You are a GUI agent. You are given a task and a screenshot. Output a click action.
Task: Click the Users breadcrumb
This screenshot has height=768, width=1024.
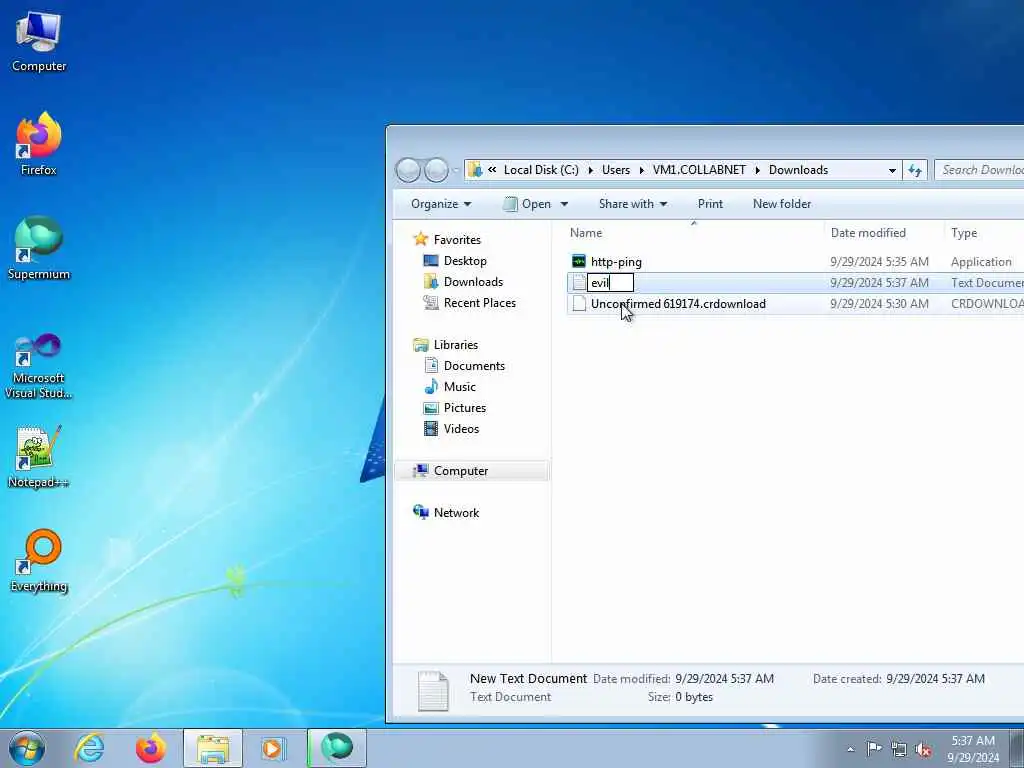tap(616, 170)
